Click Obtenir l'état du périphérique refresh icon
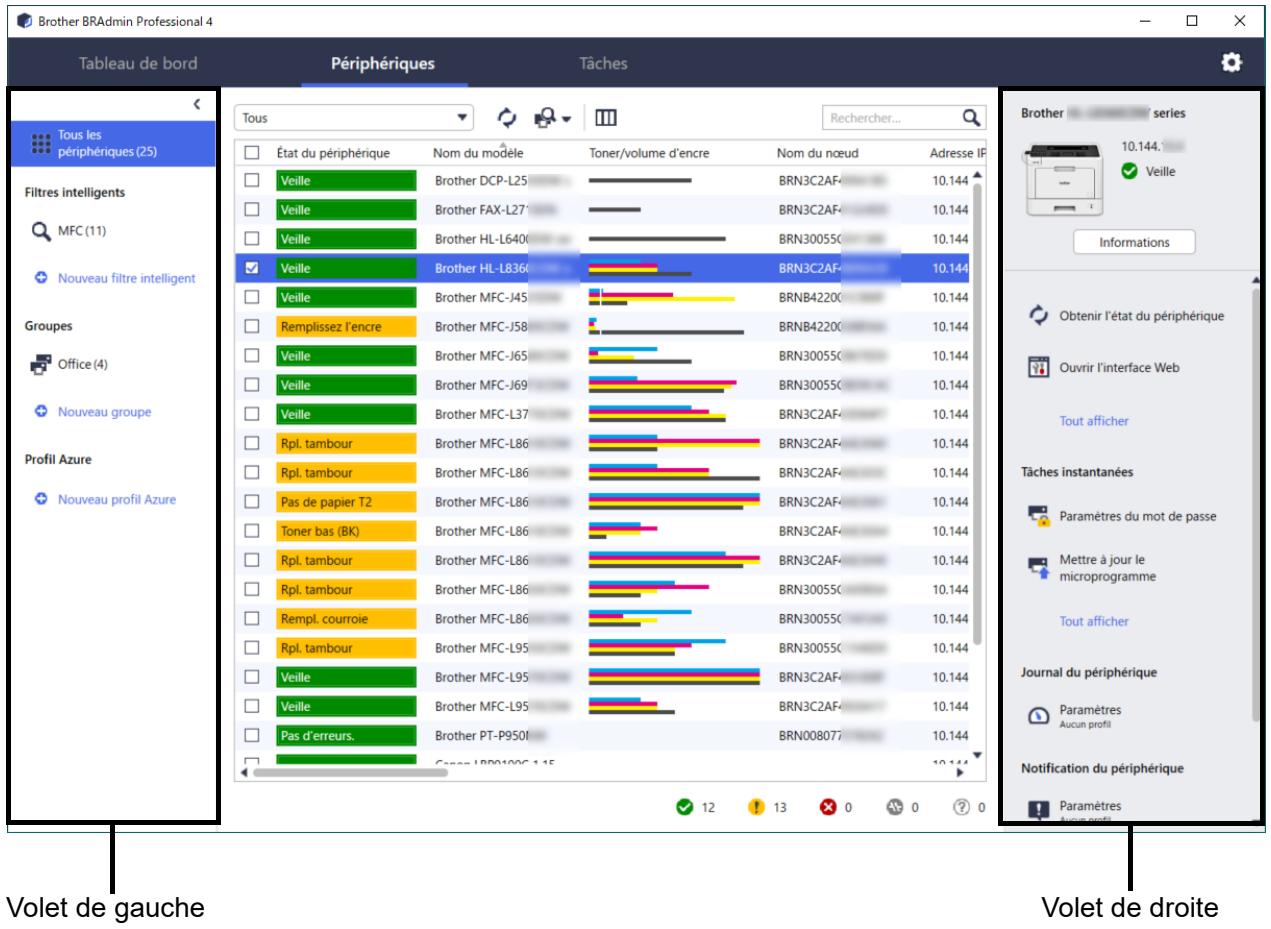1271x929 pixels. (1038, 316)
